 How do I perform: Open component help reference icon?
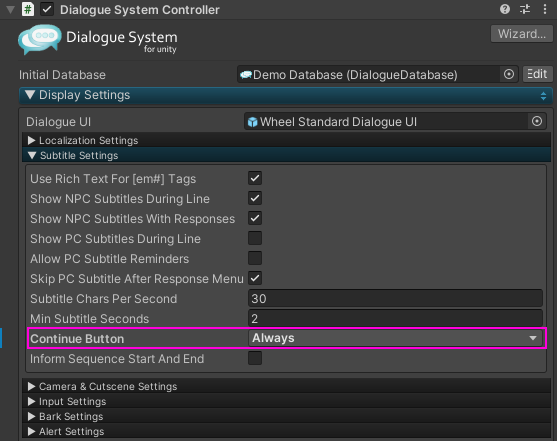(504, 9)
